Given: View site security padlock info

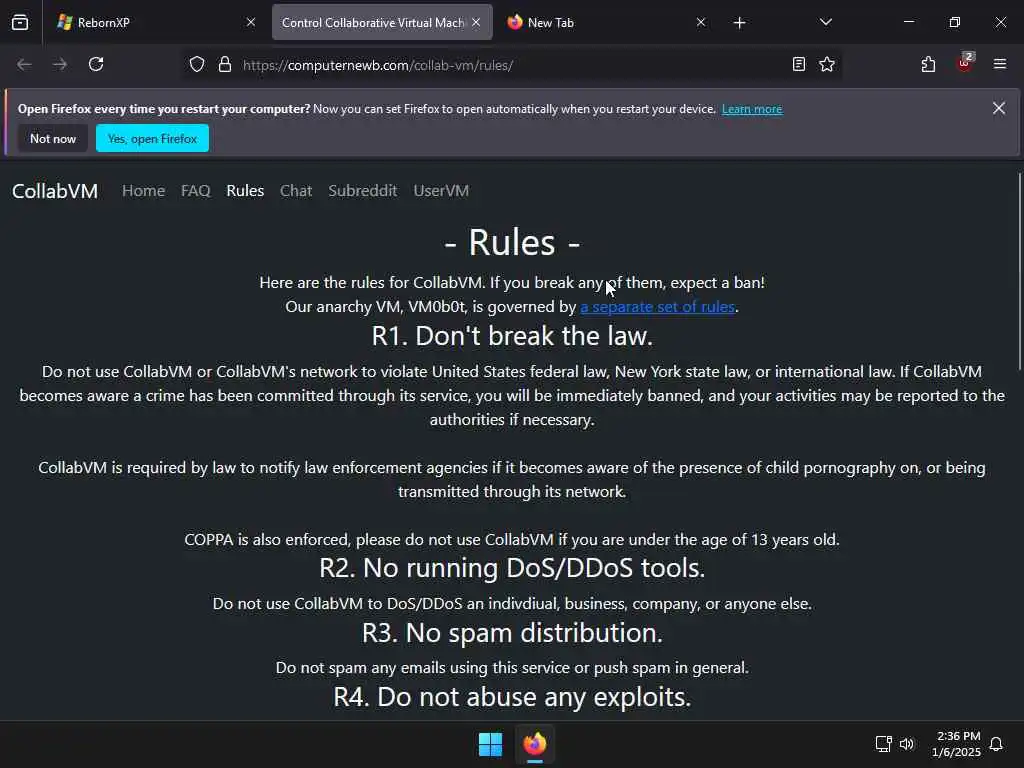Looking at the screenshot, I should click(225, 64).
